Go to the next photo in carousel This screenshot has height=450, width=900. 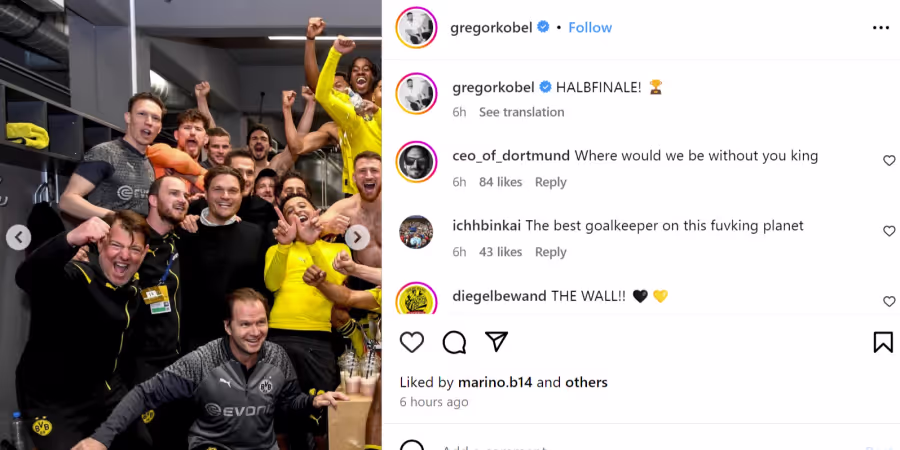(x=357, y=237)
